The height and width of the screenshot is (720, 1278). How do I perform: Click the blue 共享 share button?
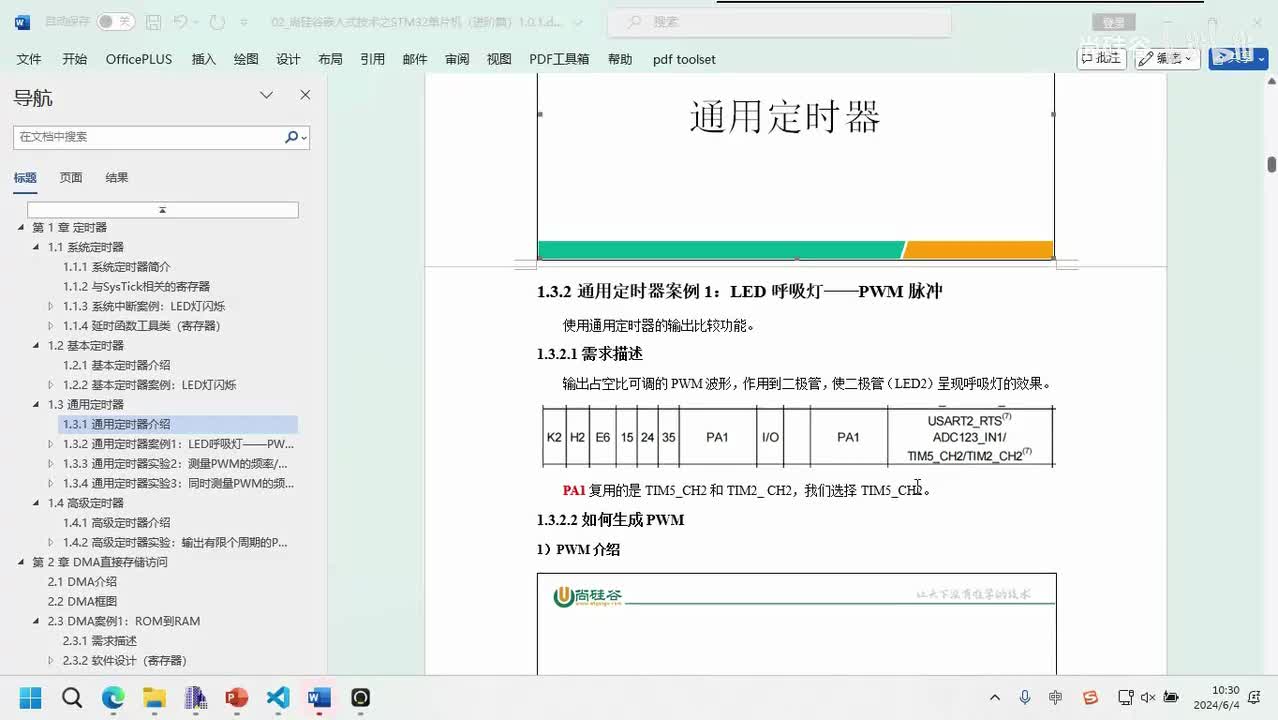click(1238, 58)
